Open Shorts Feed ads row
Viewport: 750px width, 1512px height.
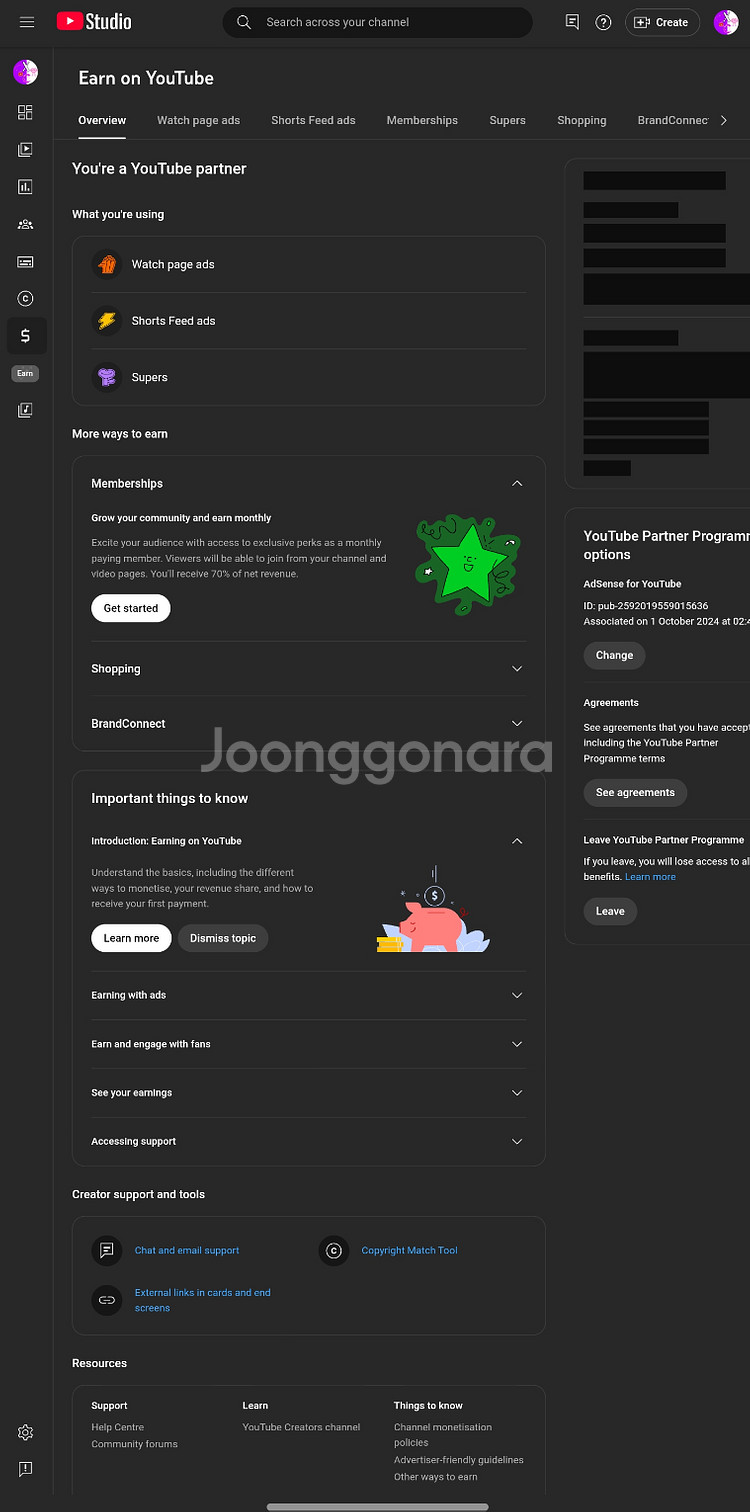tap(309, 321)
